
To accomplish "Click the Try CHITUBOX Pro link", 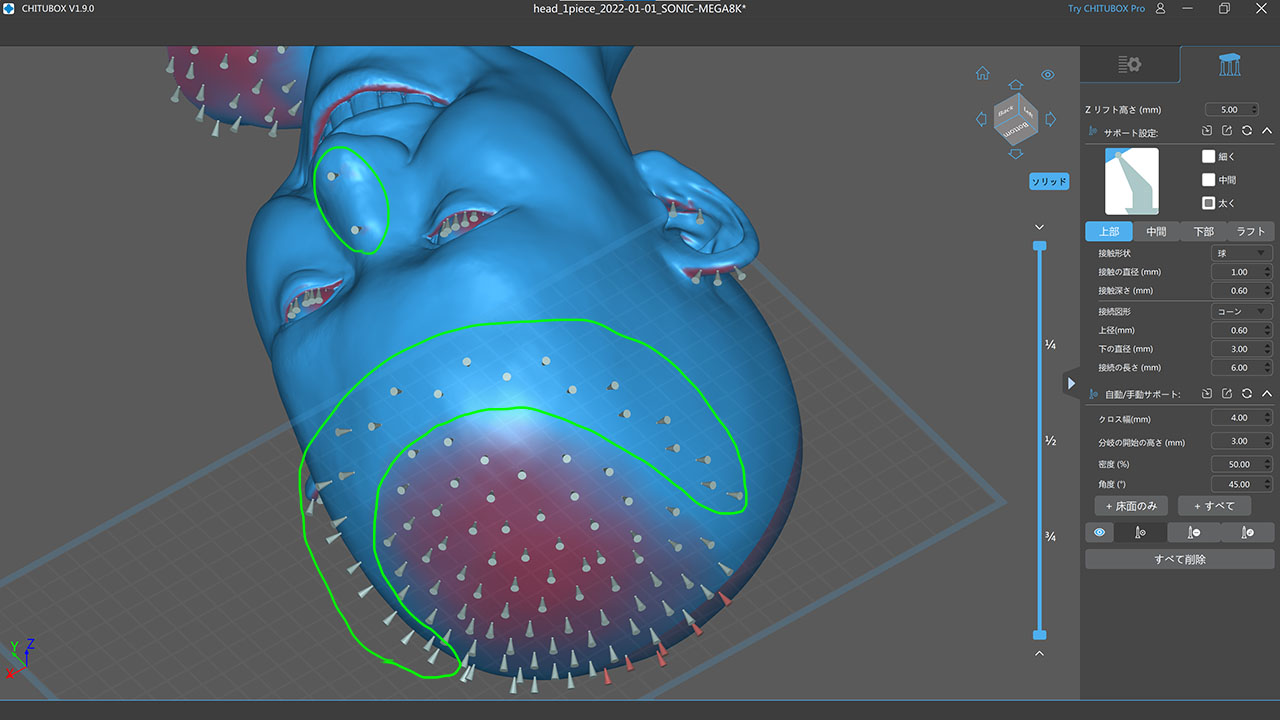I will click(1105, 9).
